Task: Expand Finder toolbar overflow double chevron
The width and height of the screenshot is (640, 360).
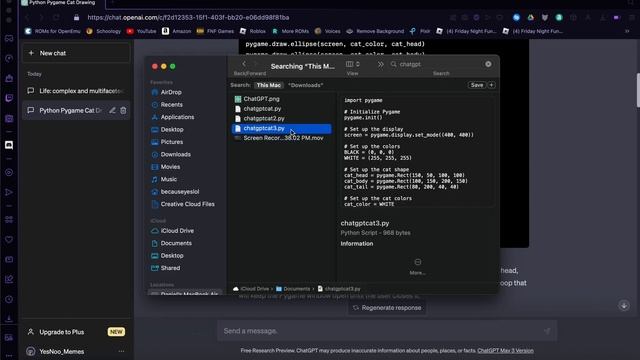Action: coord(380,64)
